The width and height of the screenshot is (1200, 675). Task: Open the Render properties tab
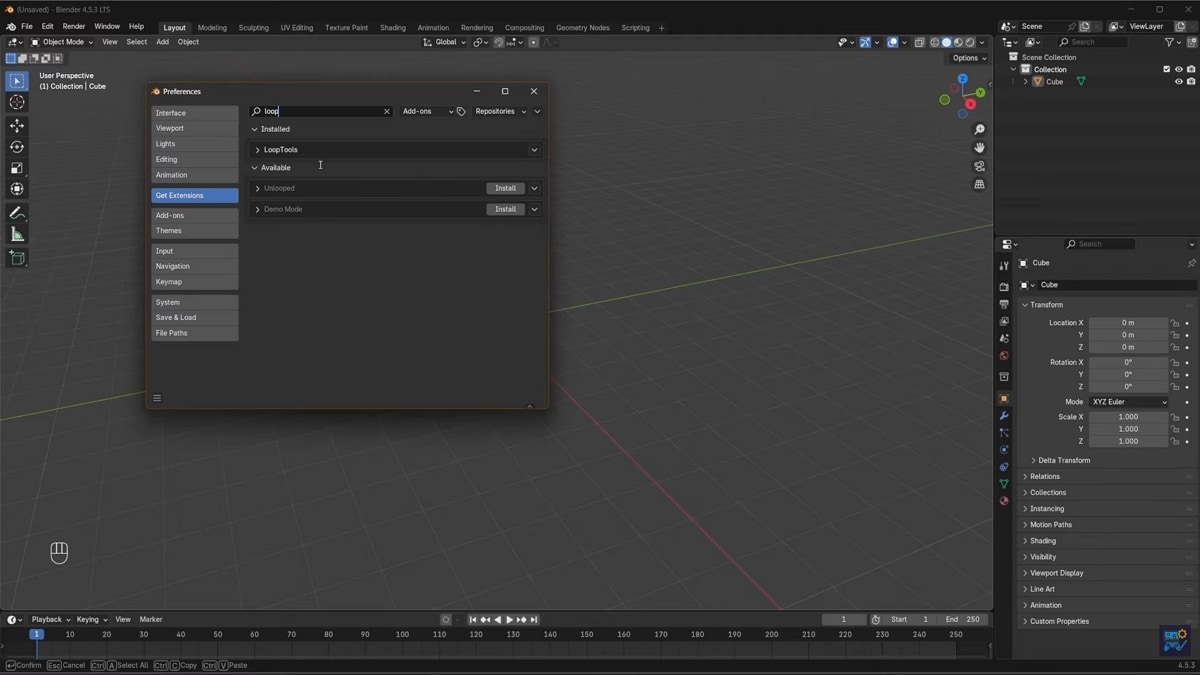1004,287
